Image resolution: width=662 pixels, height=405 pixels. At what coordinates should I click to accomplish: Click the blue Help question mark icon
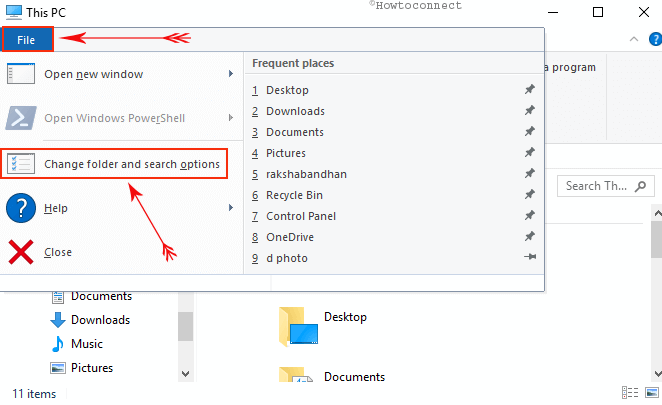coord(21,208)
